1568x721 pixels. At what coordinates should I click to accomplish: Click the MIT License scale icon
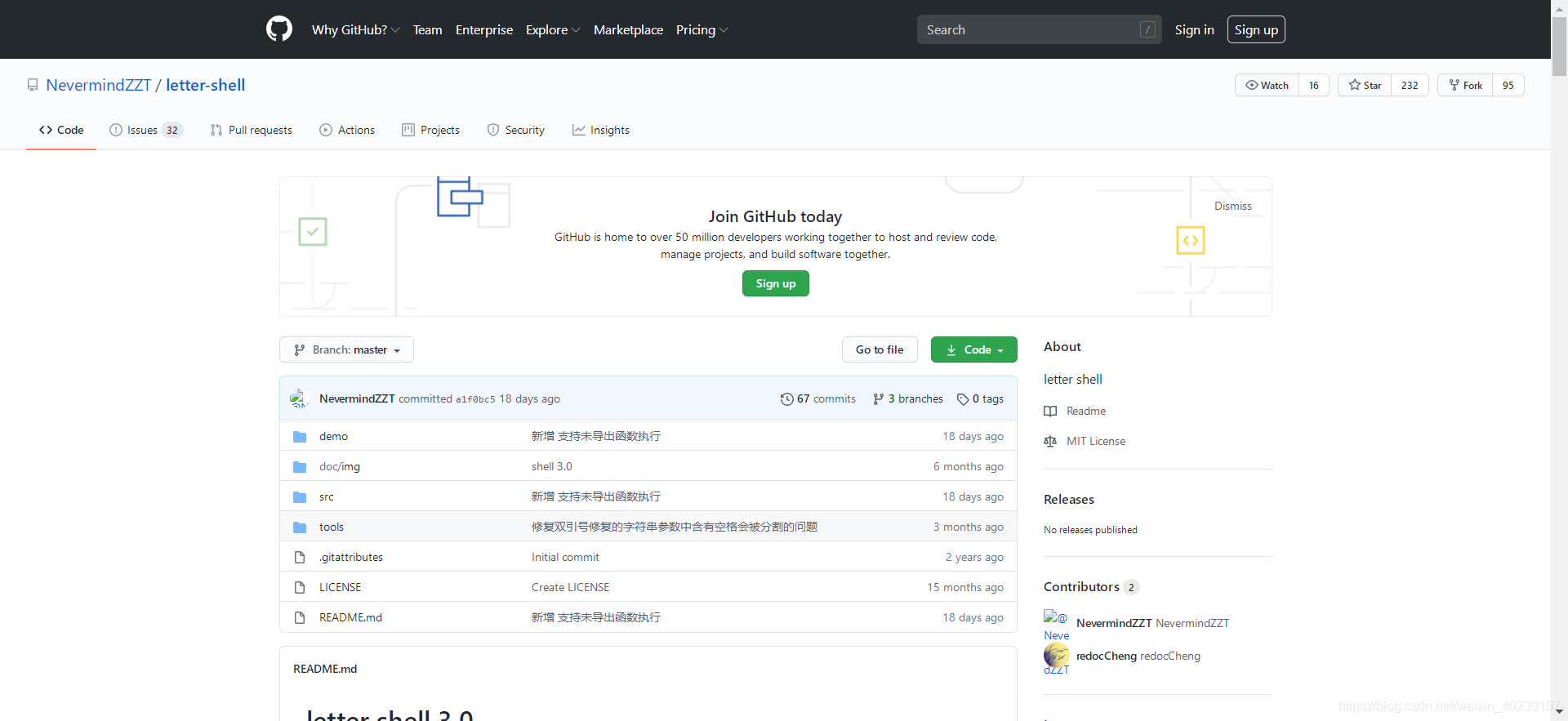tap(1050, 442)
